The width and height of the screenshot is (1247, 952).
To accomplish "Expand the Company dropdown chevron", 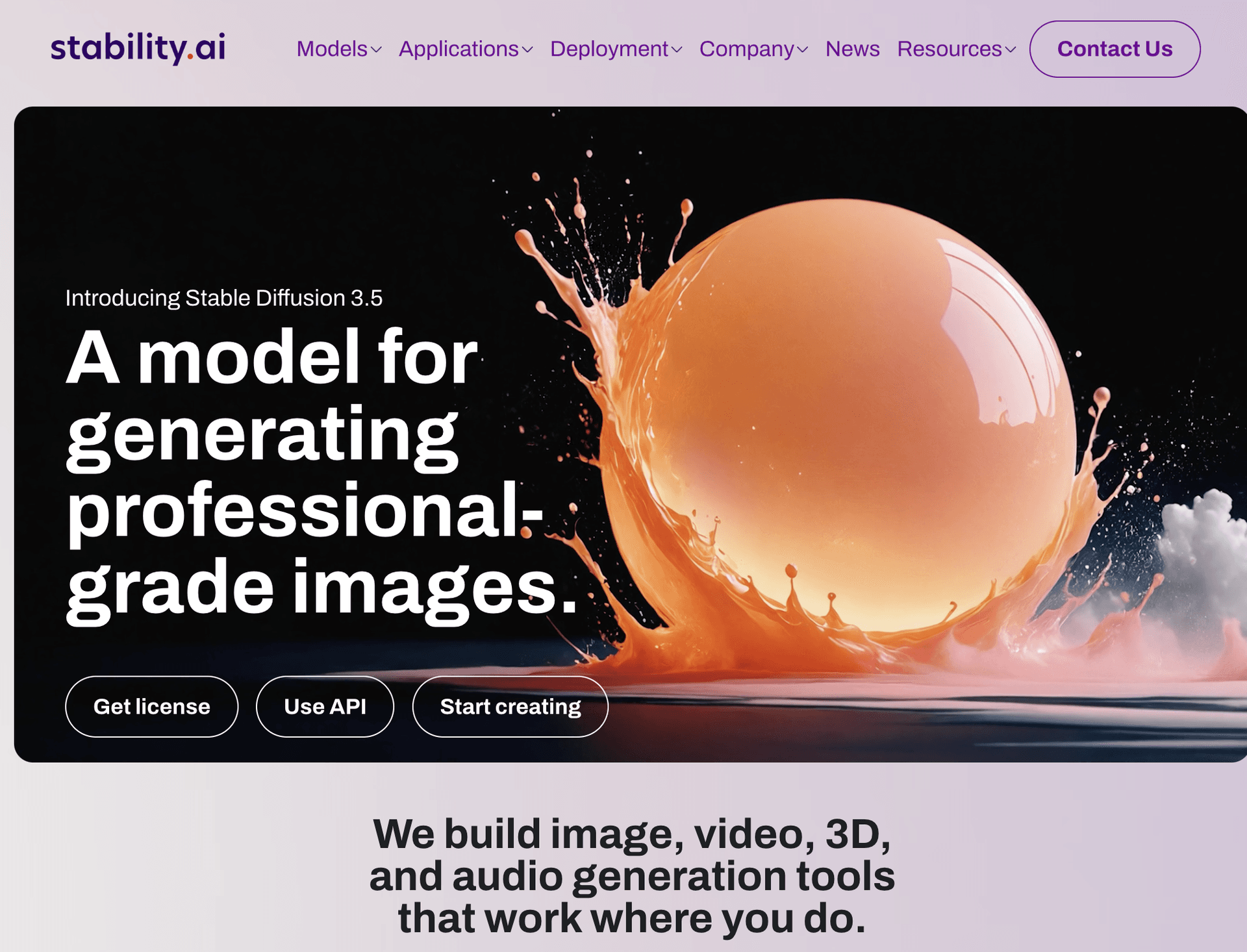I will [803, 50].
